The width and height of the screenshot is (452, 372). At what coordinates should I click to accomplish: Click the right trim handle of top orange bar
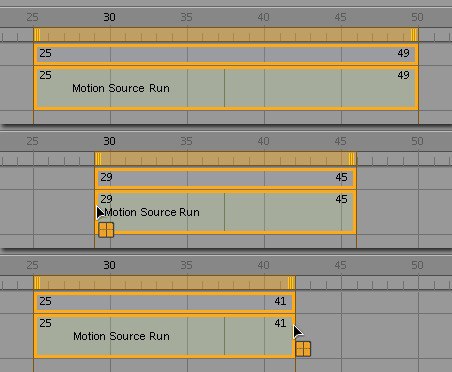pyautogui.click(x=414, y=35)
